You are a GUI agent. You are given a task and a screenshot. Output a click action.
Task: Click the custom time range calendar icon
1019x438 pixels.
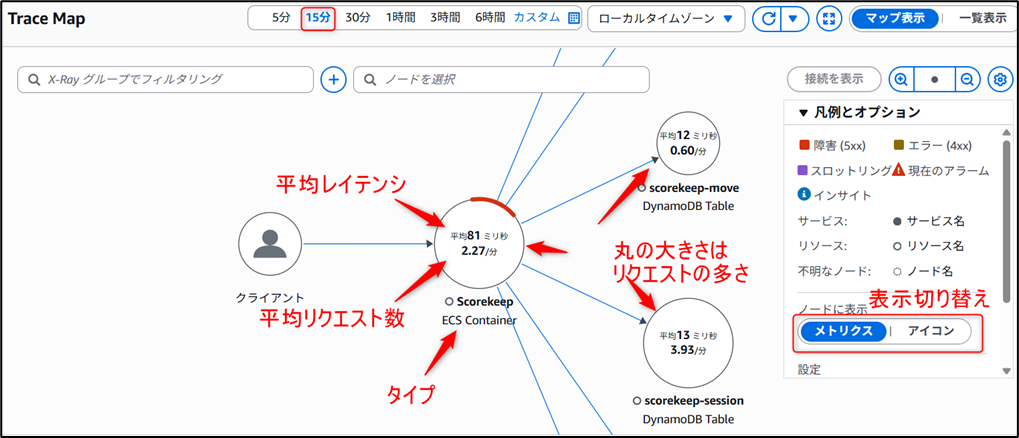point(574,18)
